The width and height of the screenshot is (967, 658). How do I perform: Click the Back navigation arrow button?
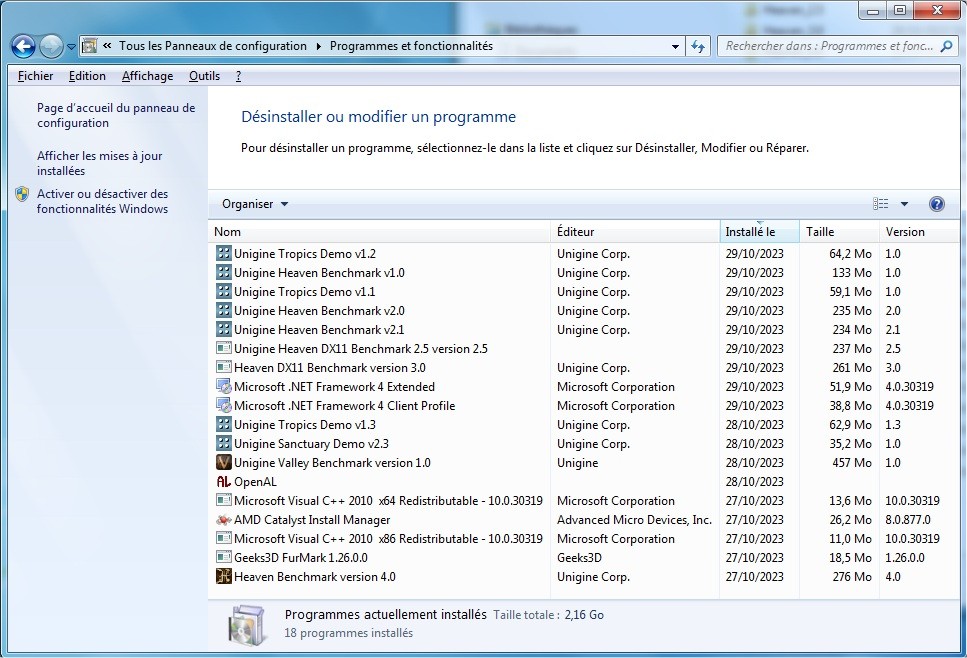tap(23, 46)
